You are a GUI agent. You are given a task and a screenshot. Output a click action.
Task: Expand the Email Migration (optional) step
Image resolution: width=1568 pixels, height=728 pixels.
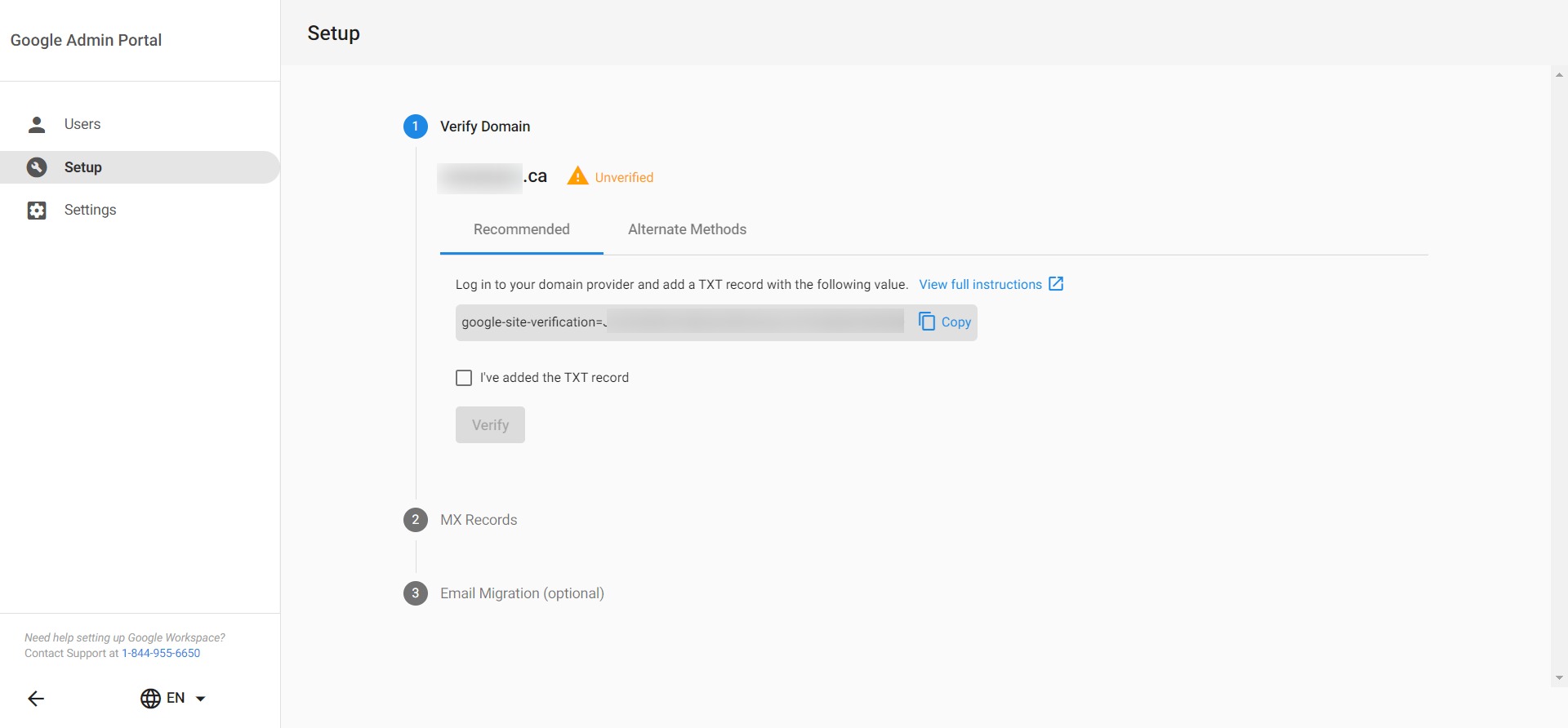[522, 593]
